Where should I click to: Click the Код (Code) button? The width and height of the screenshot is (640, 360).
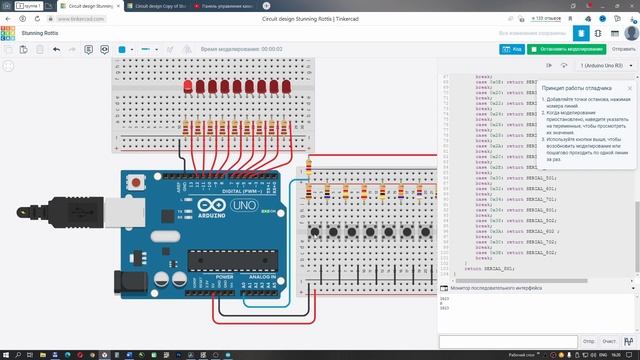[512, 49]
